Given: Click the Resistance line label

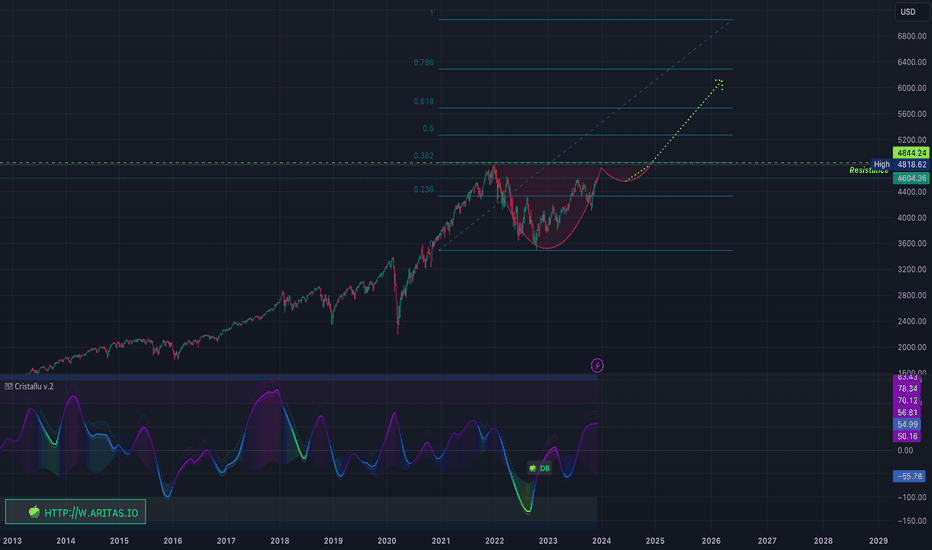Looking at the screenshot, I should coord(868,171).
